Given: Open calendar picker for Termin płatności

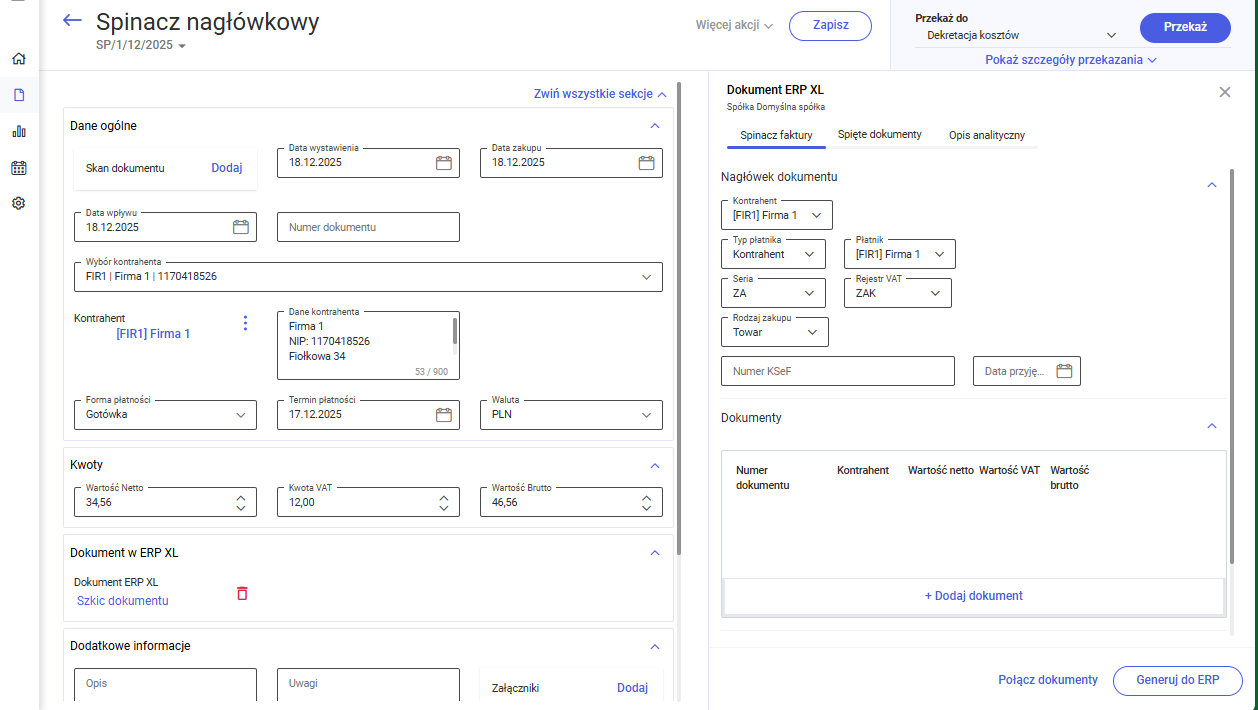Looking at the screenshot, I should click(443, 415).
